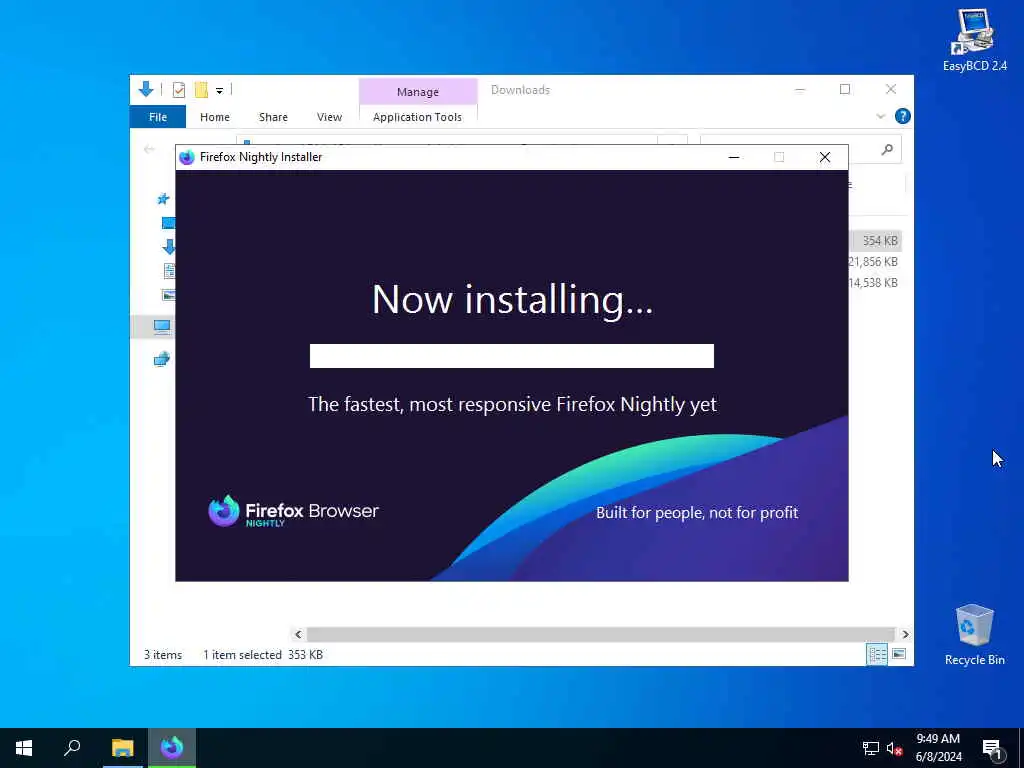The width and height of the screenshot is (1024, 768).
Task: Open the Application Tools tab
Action: pos(417,117)
